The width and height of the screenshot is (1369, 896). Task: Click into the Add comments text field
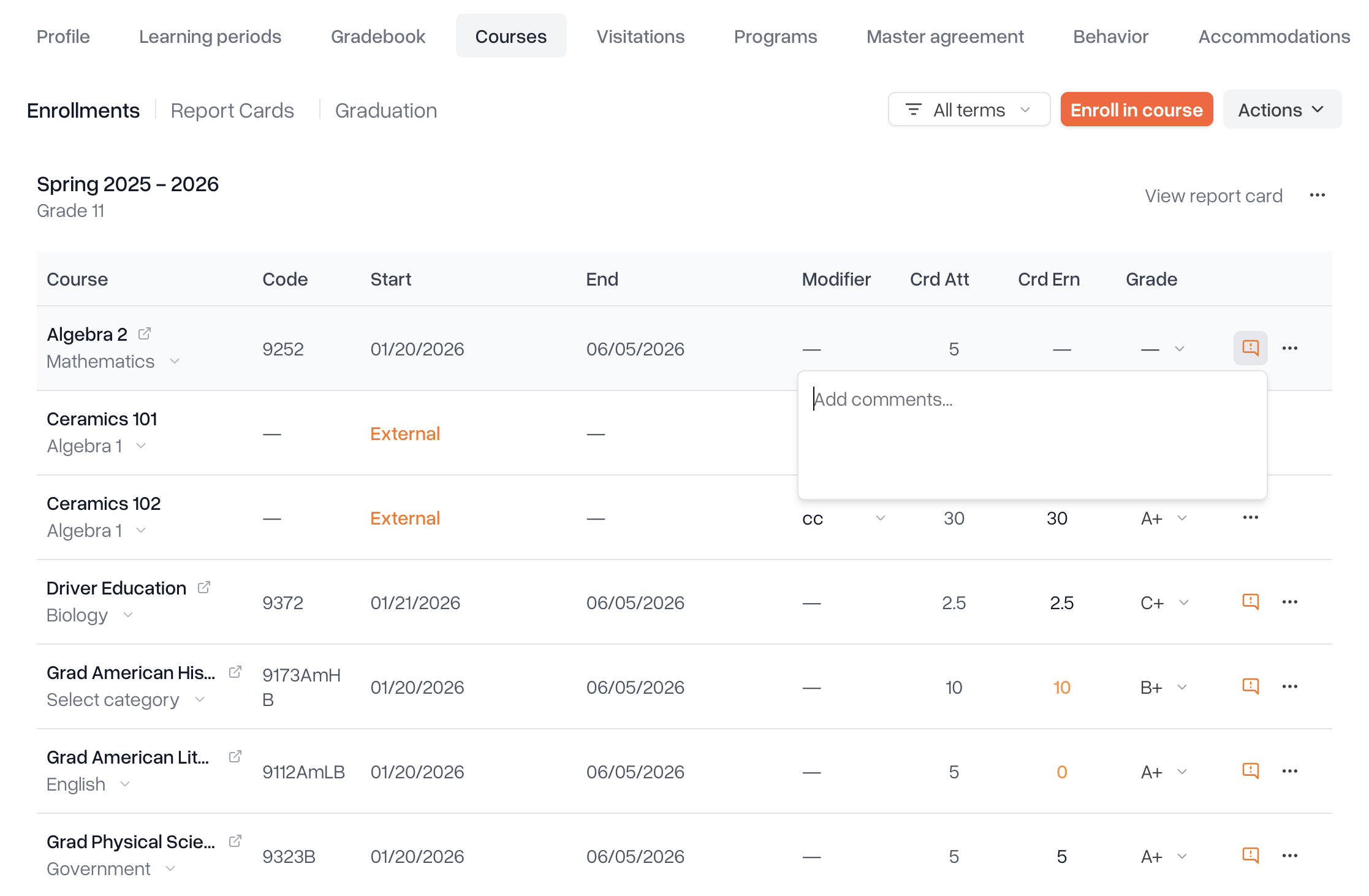[x=1031, y=435]
